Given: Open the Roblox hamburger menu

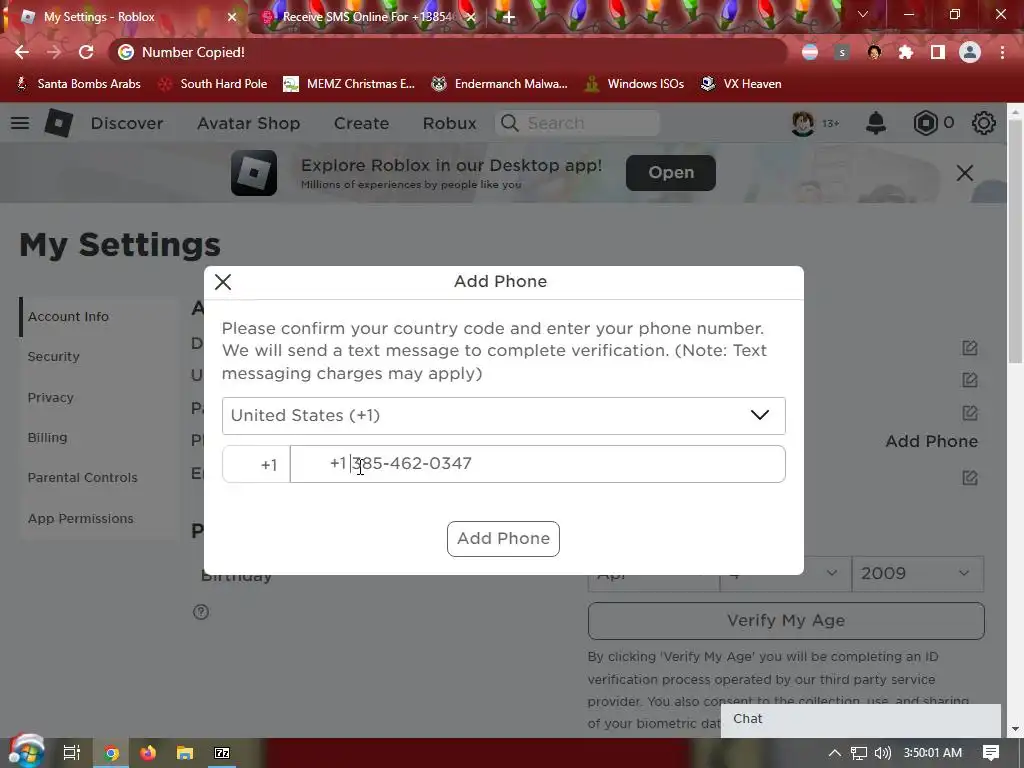Looking at the screenshot, I should [x=20, y=123].
